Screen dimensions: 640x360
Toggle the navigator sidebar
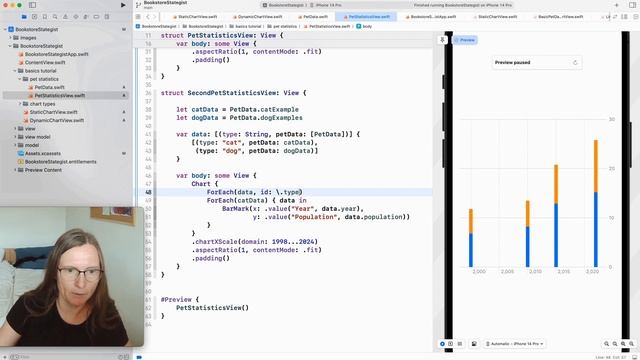tap(32, 5)
